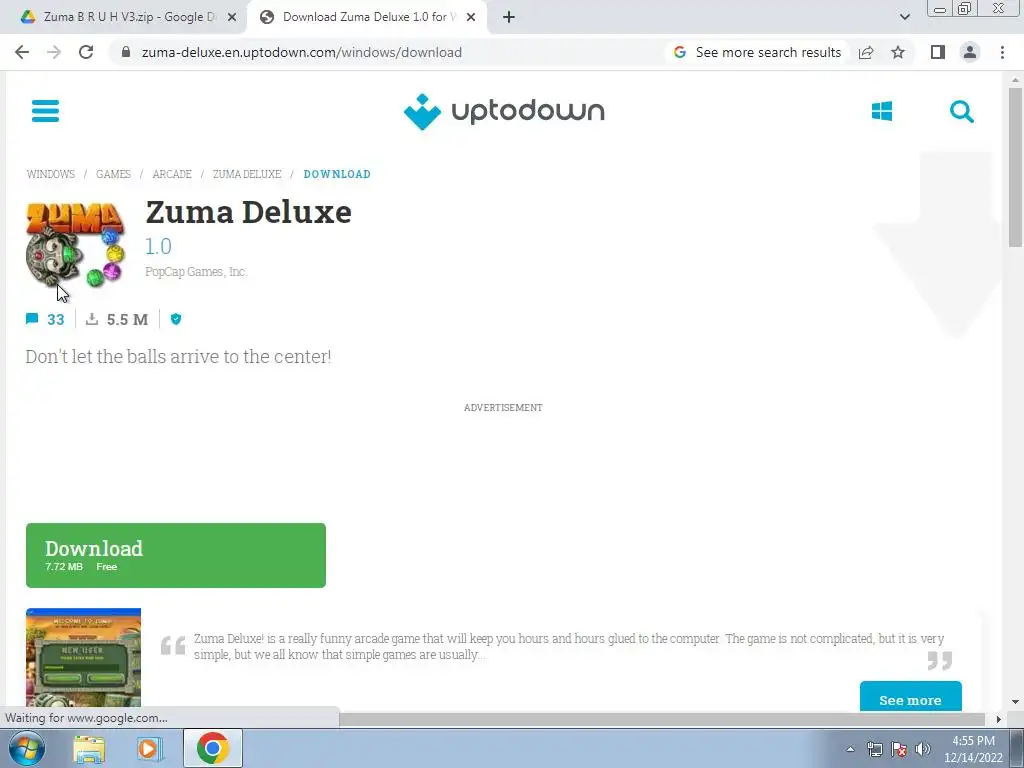1024x768 pixels.
Task: Open the Uptodown hamburger menu
Action: click(45, 111)
